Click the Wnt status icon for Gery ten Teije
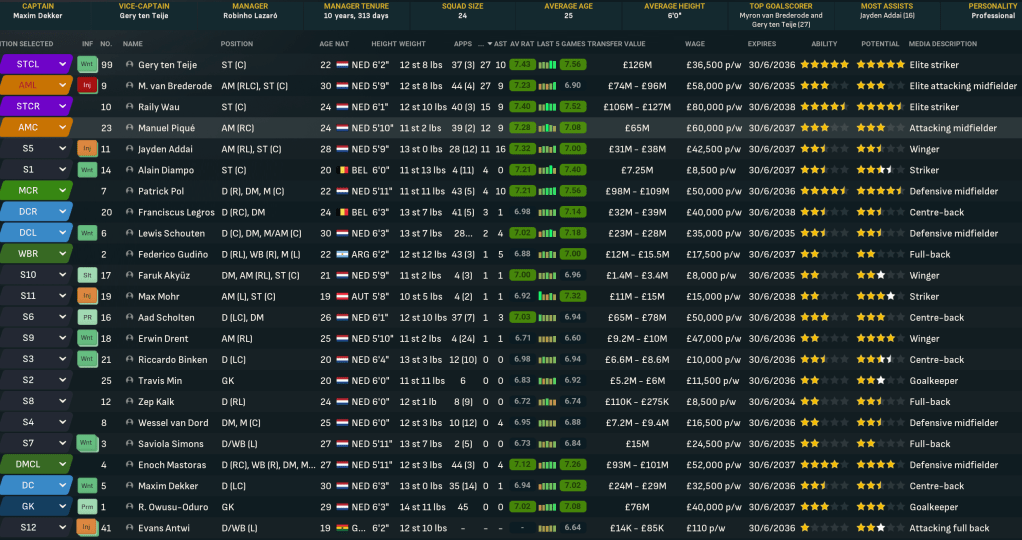Screen dimensions: 1022x540 (87, 65)
